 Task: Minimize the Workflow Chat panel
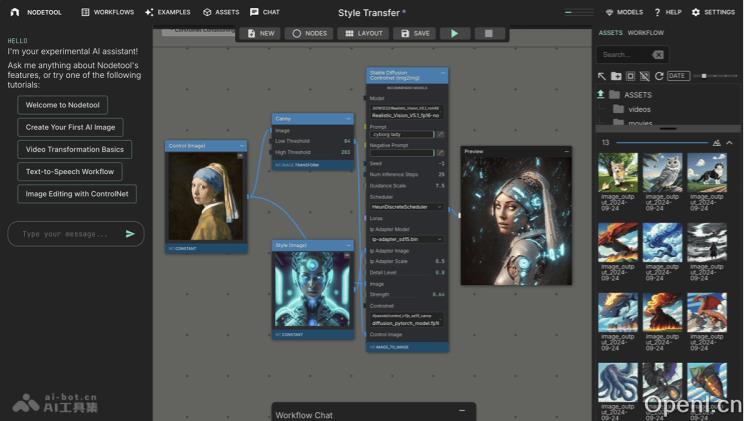(462, 410)
